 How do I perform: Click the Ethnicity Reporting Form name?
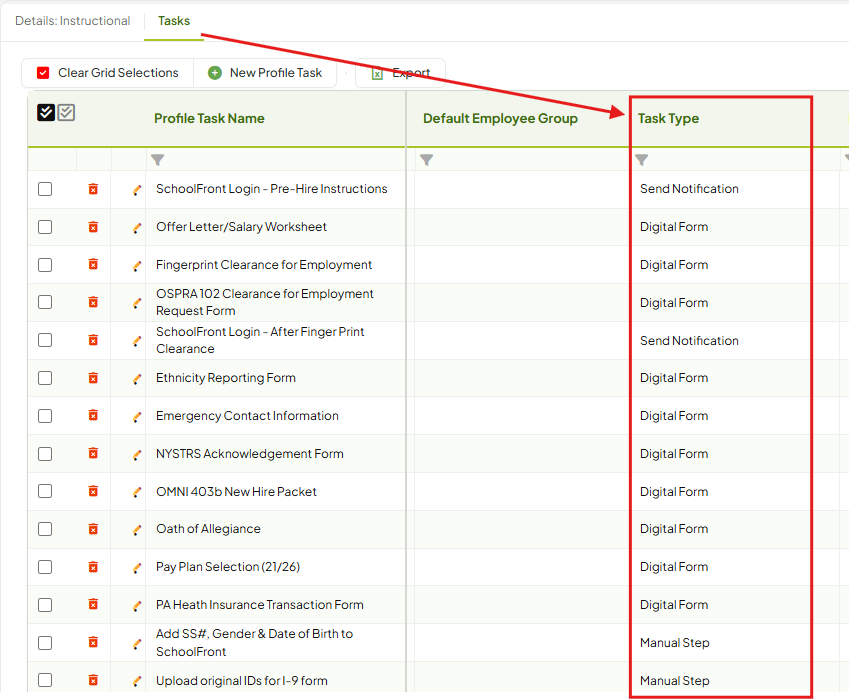(x=226, y=378)
